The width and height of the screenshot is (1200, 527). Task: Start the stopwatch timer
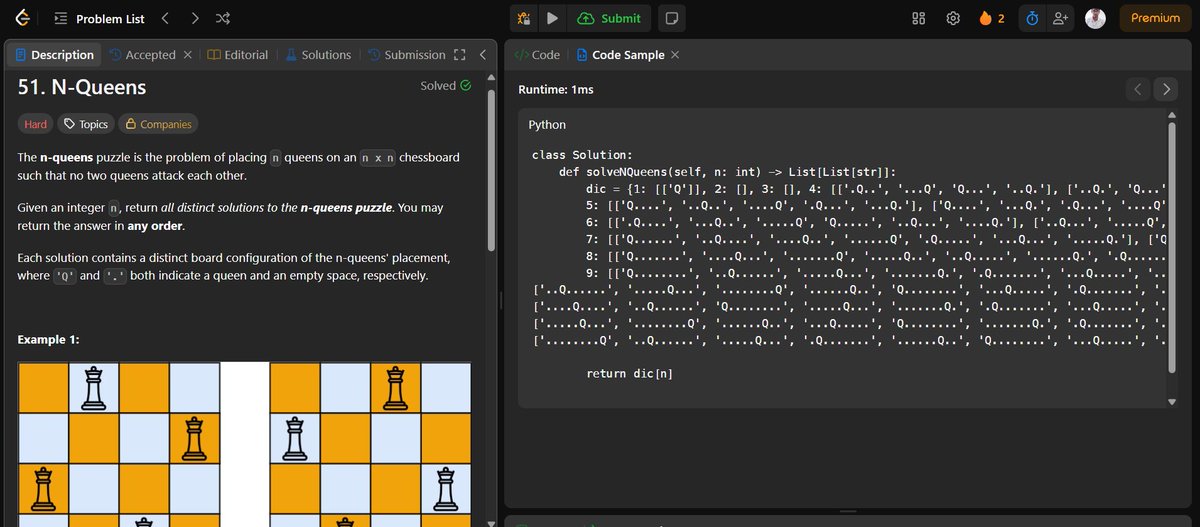(1033, 18)
